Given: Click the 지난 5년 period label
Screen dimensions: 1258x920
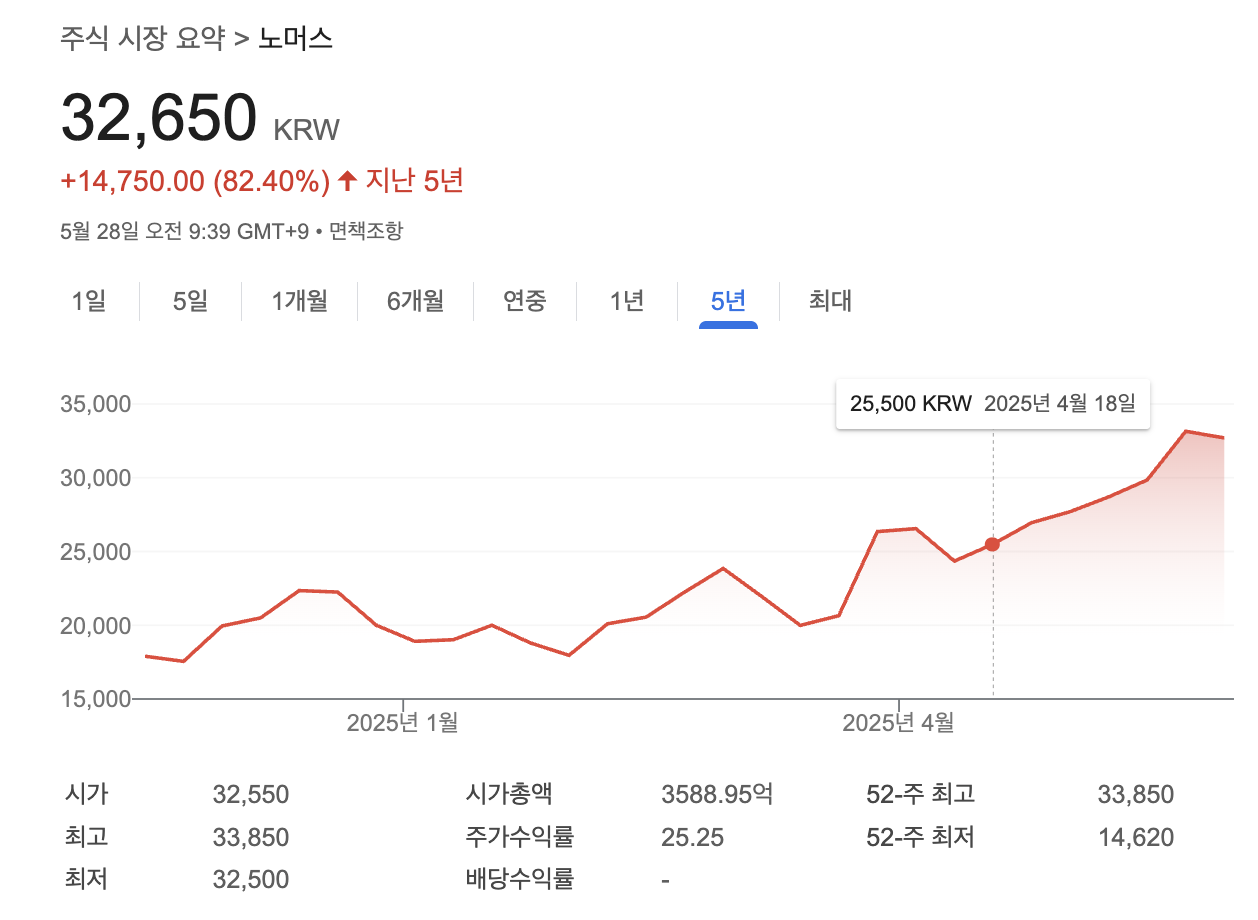Looking at the screenshot, I should coord(414,181).
